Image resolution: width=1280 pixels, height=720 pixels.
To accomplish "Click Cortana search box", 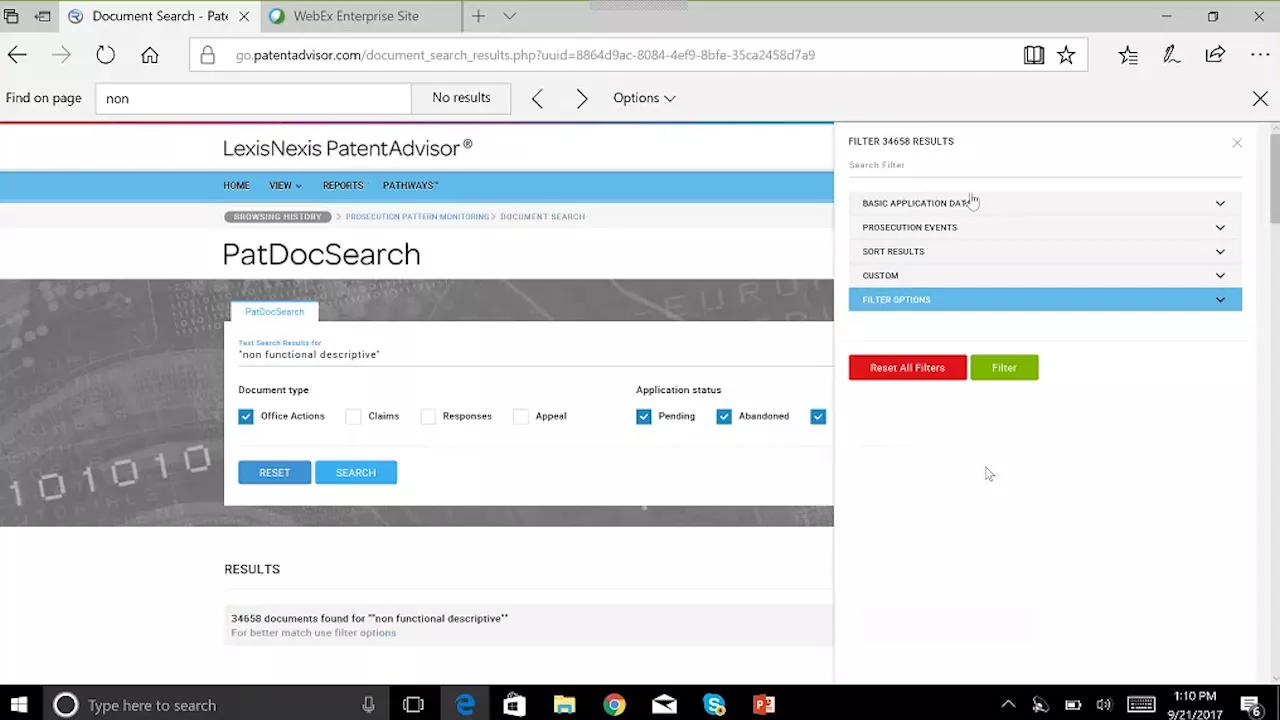I will (215, 705).
